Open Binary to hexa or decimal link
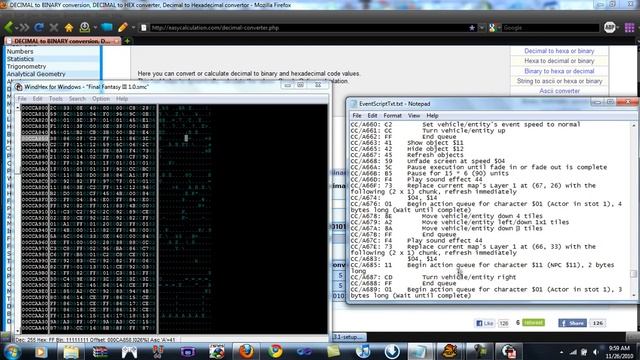This screenshot has width=640, height=360. pos(559,71)
